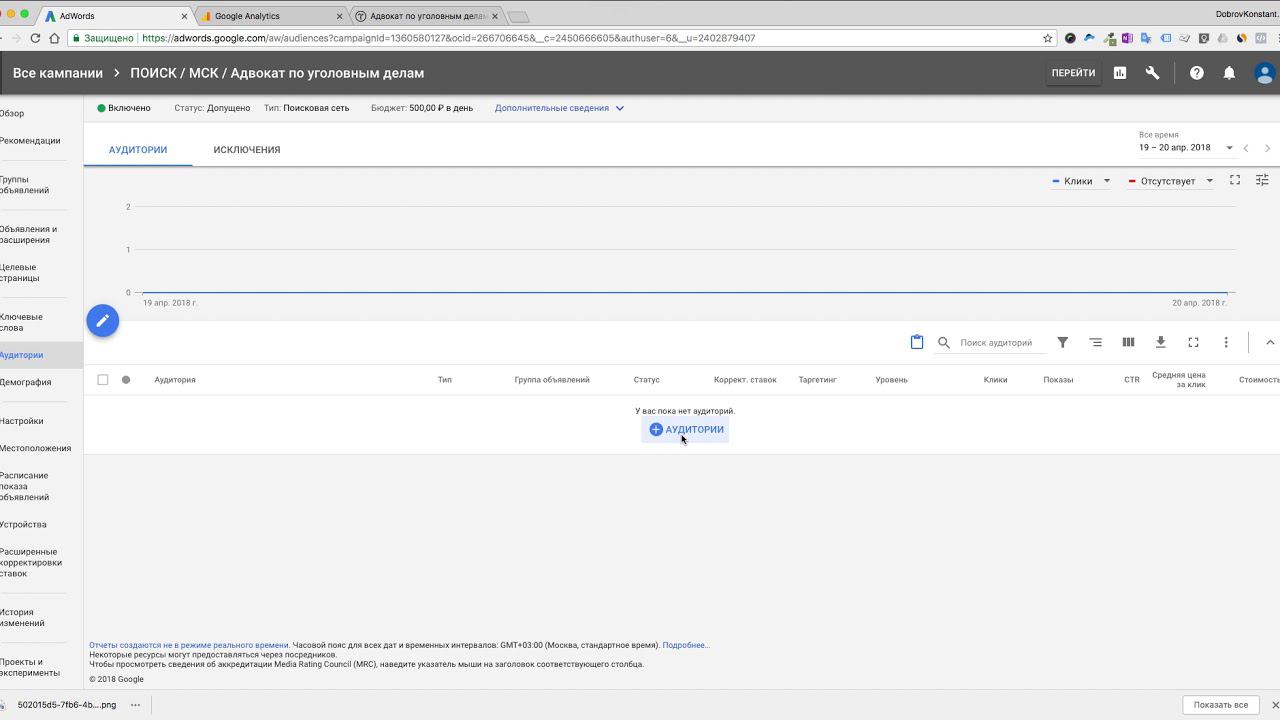Open the account avatar in header

1264,73
